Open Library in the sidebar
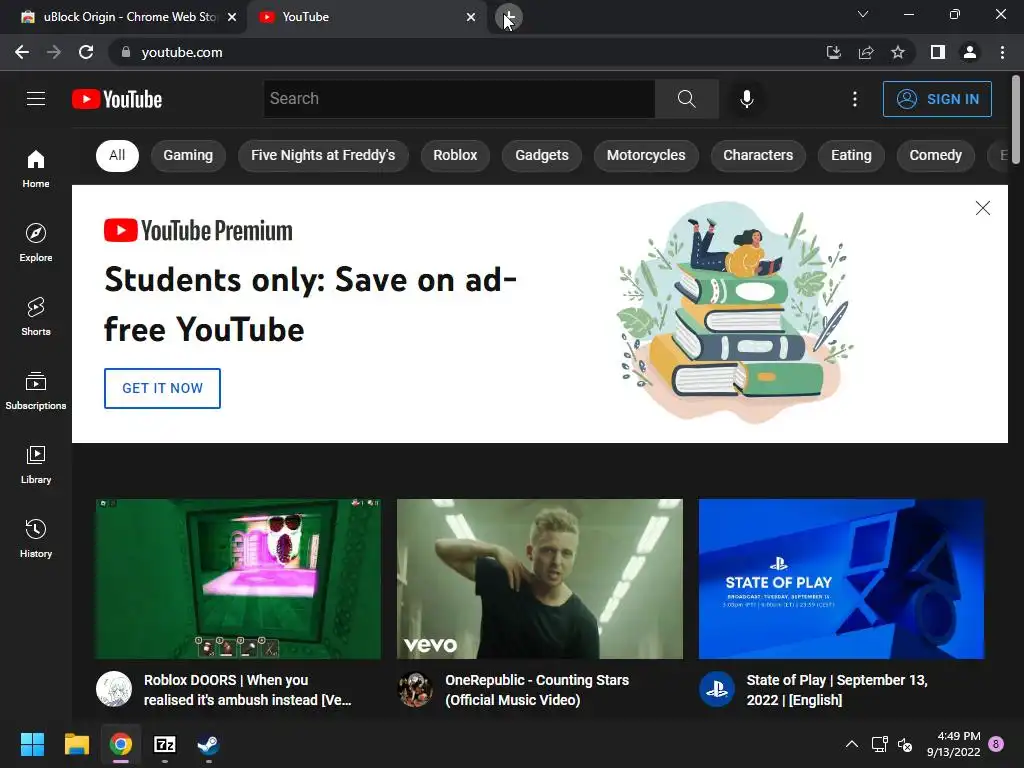Image resolution: width=1024 pixels, height=768 pixels. tap(36, 465)
